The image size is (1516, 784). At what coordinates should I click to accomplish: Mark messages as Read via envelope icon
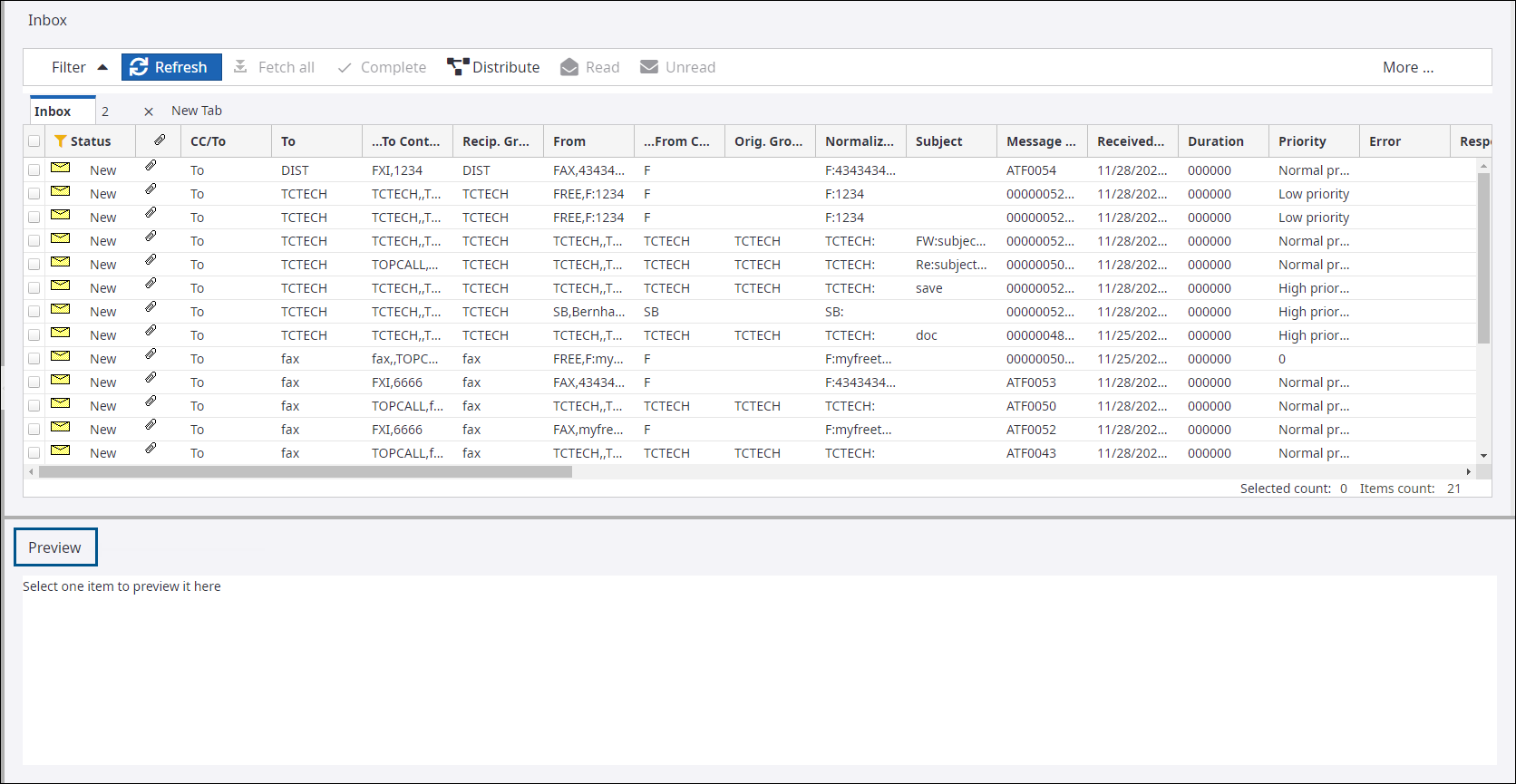tap(569, 67)
